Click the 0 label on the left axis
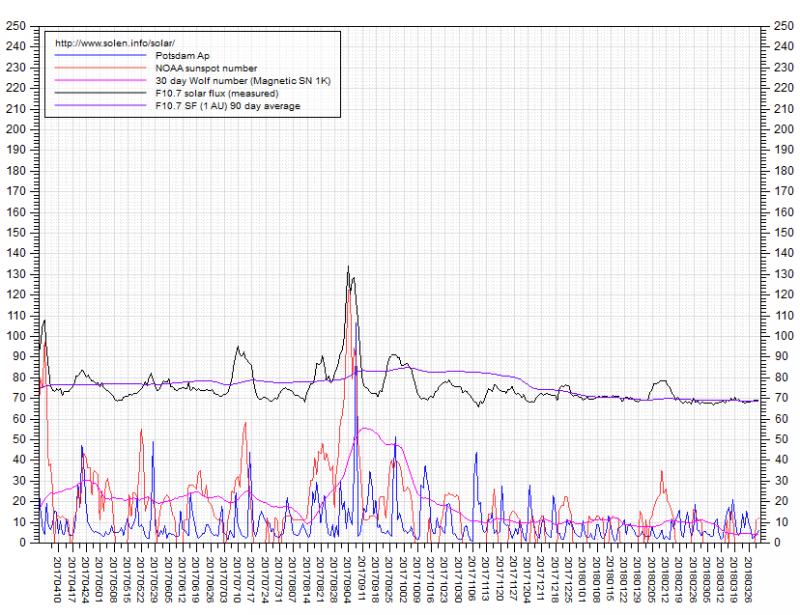 click(26, 542)
